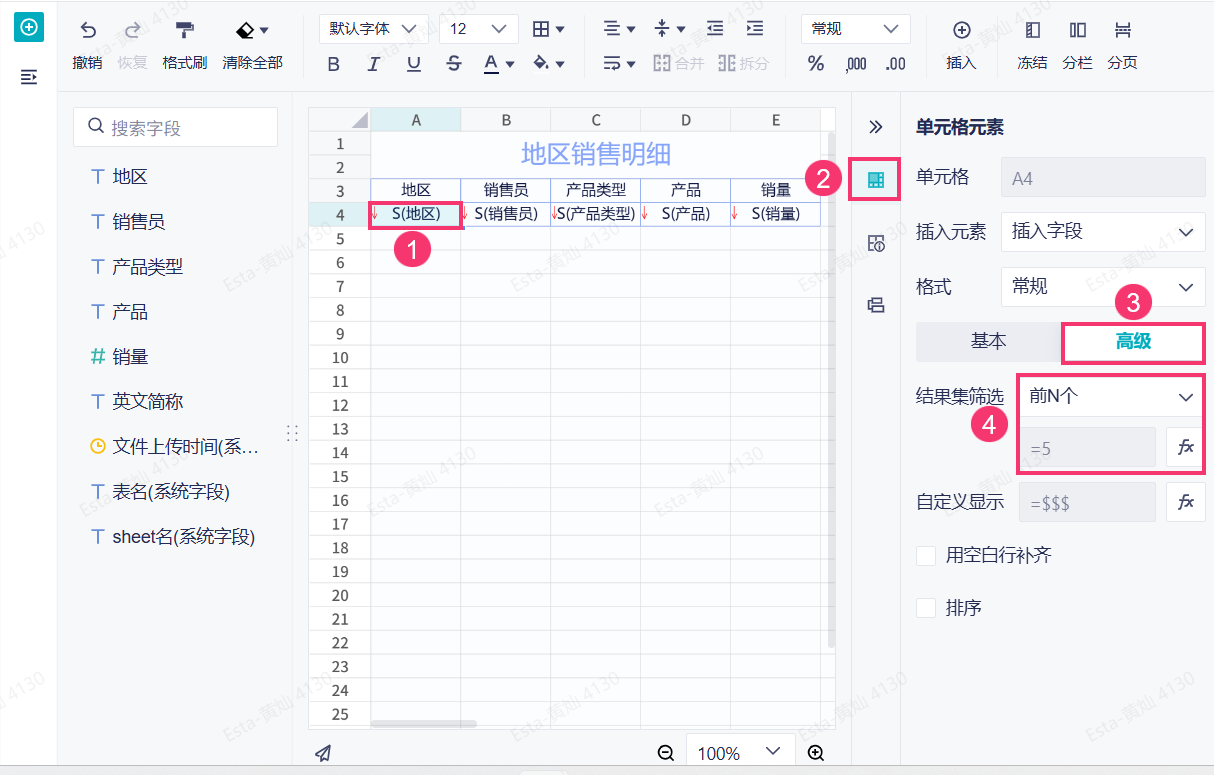Click the insert (插入) icon
This screenshot has width=1214, height=775.
tap(961, 30)
